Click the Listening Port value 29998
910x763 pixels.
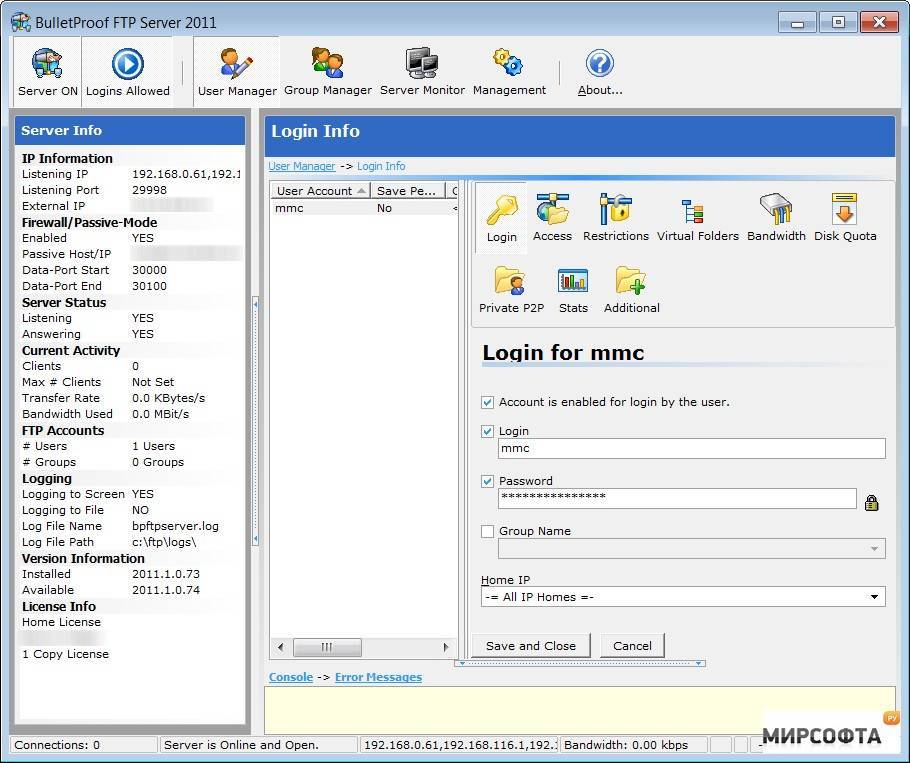click(x=149, y=190)
